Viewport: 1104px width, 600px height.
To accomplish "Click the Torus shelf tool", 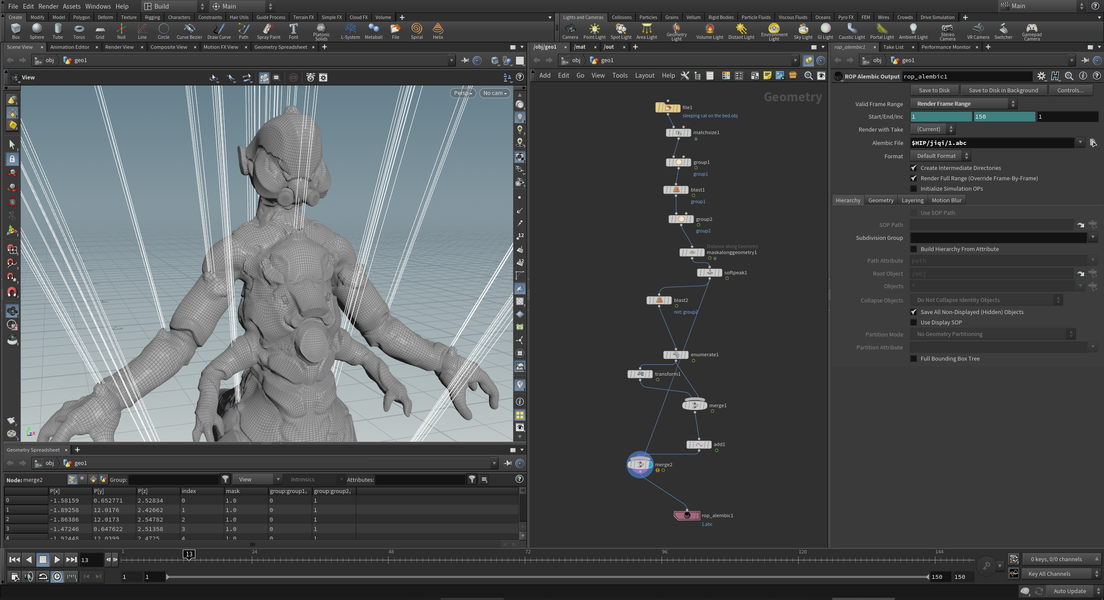I will 79,30.
